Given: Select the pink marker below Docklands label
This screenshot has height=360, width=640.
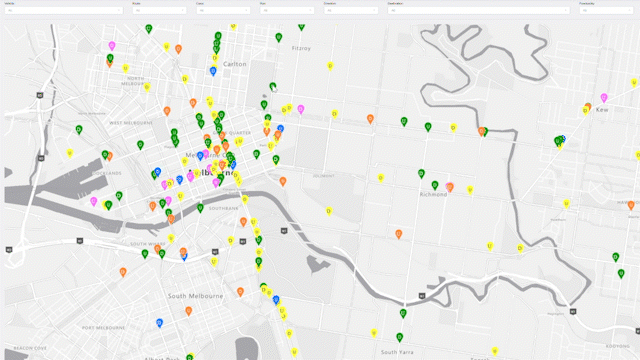Looking at the screenshot, I should [x=93, y=201].
